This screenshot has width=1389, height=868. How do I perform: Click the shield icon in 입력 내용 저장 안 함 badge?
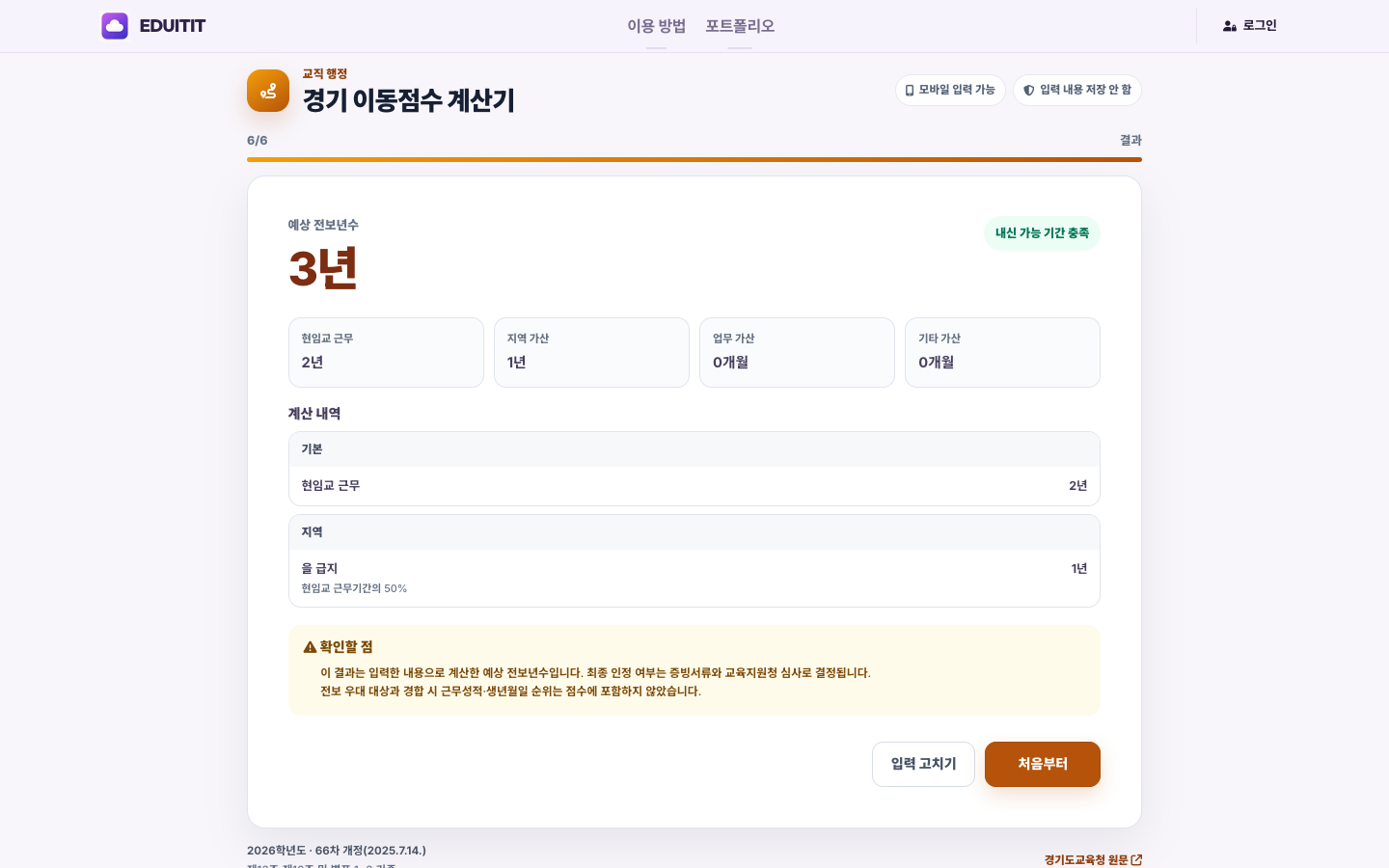pos(1029,90)
